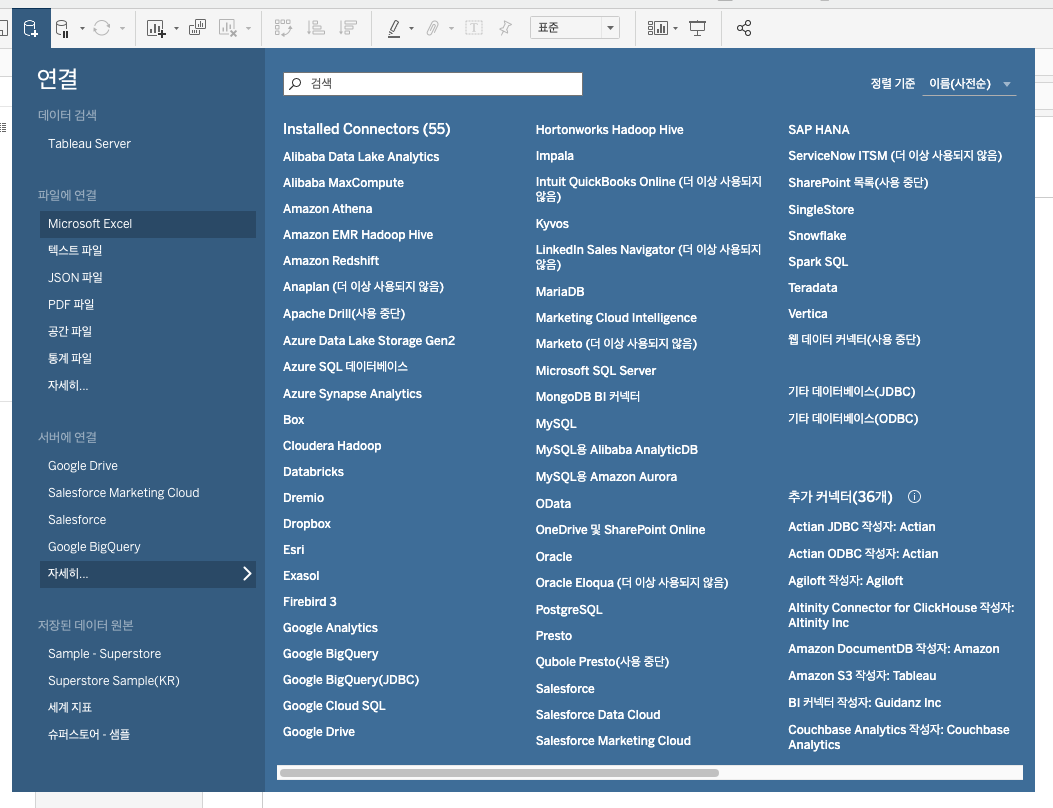The height and width of the screenshot is (808, 1053).
Task: Click the Fix Axes pin icon
Action: coord(505,28)
